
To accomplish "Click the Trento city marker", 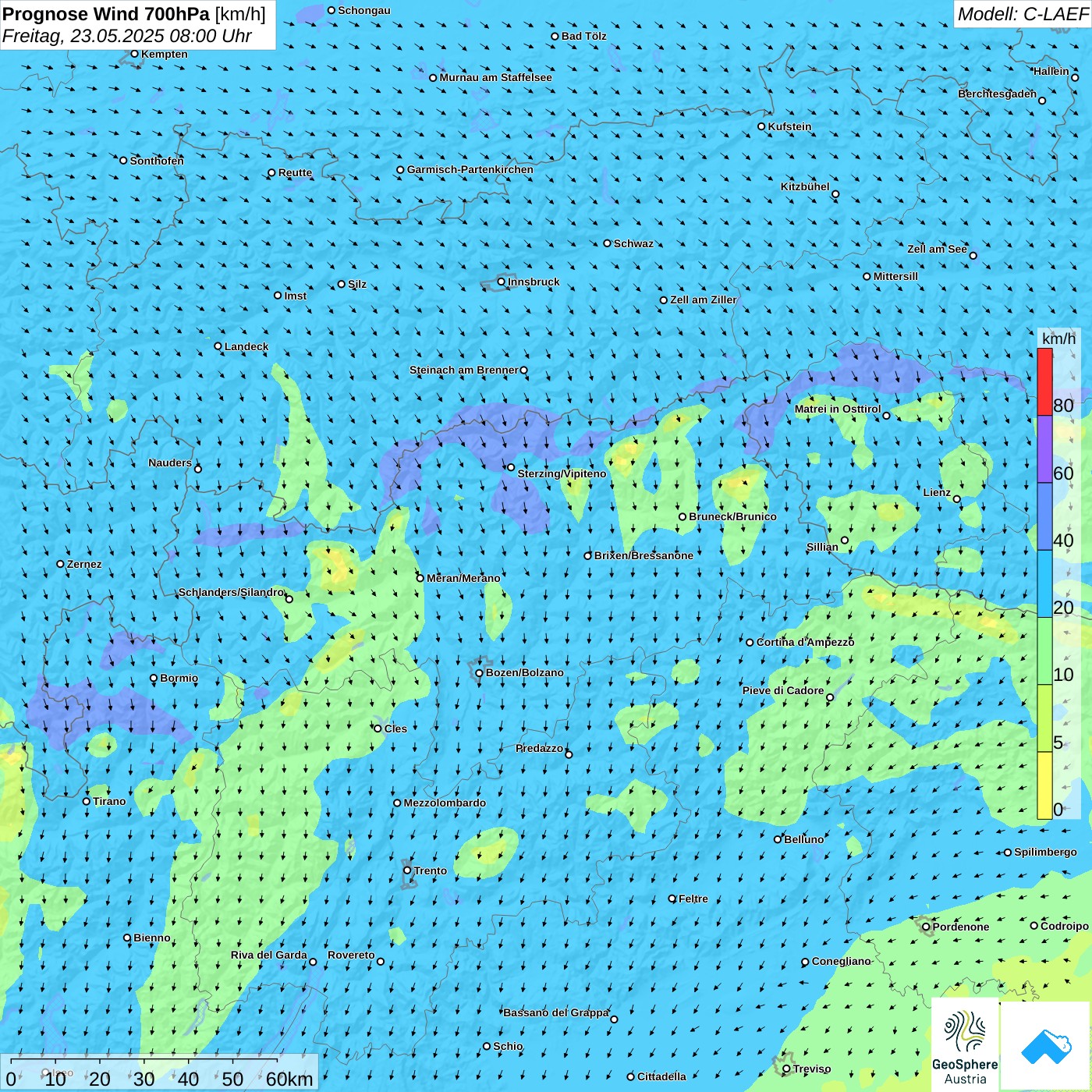I will (x=407, y=870).
